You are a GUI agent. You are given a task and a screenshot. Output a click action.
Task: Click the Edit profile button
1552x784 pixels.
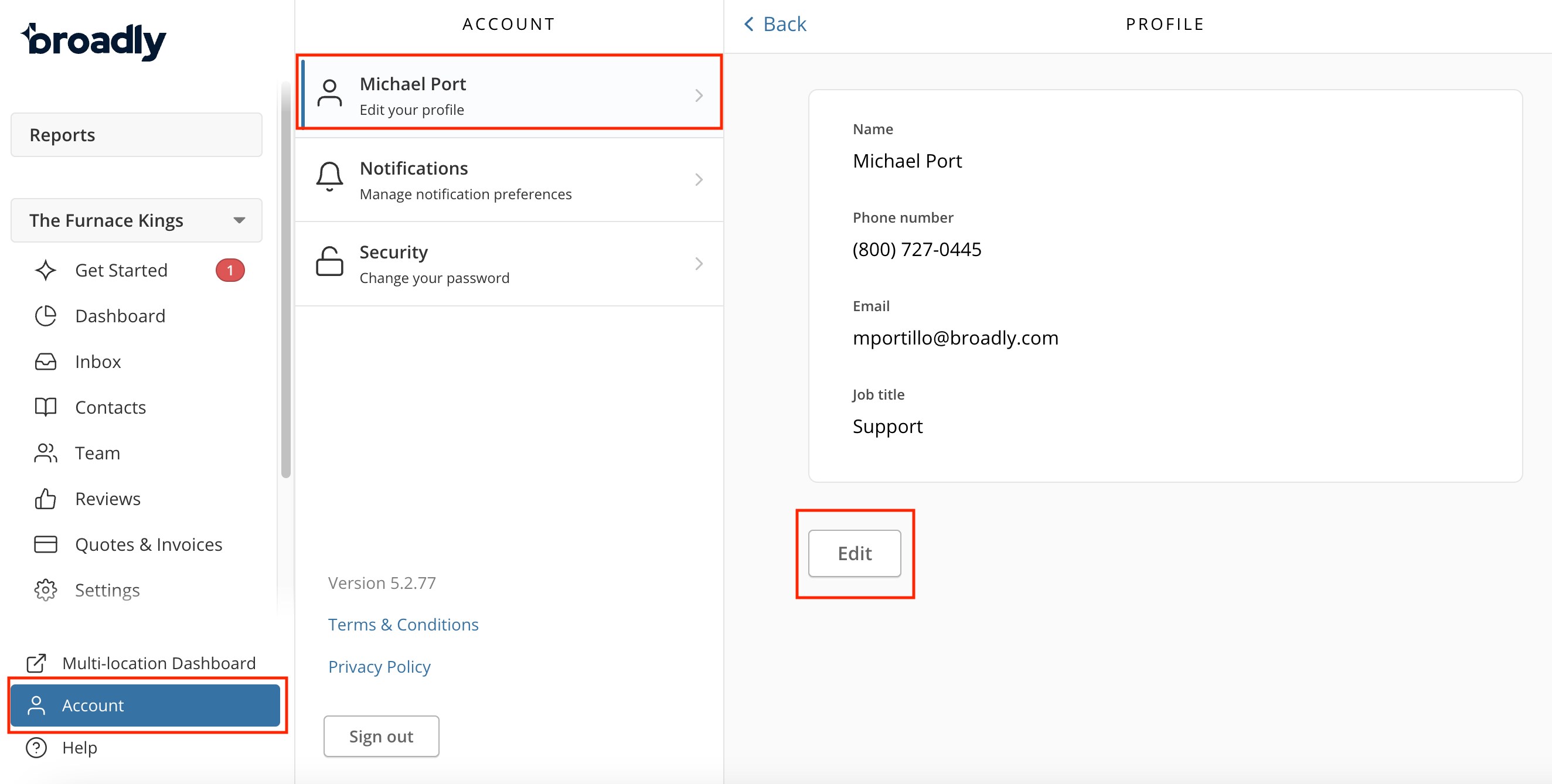[855, 553]
